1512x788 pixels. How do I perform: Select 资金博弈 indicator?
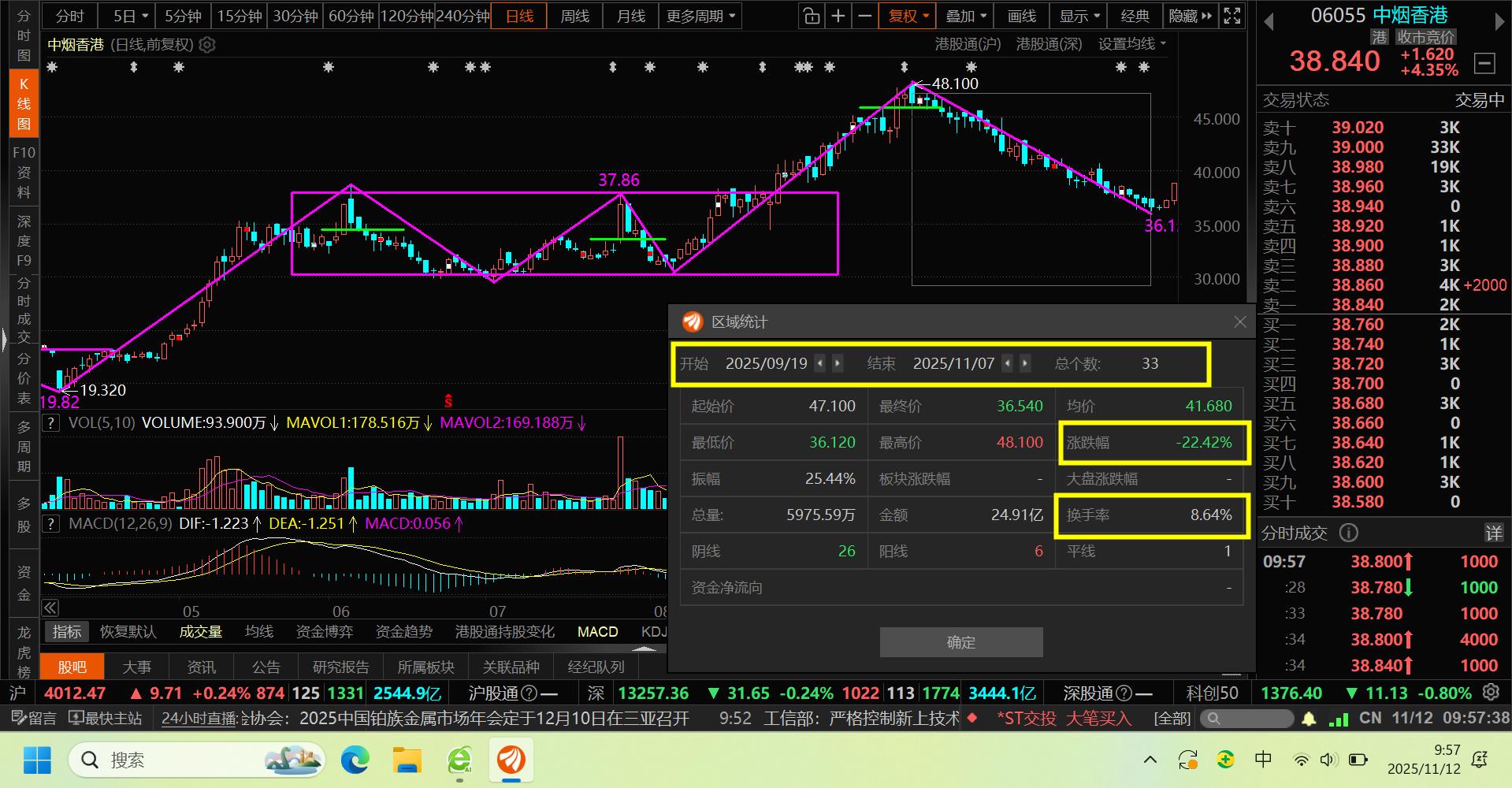[325, 631]
